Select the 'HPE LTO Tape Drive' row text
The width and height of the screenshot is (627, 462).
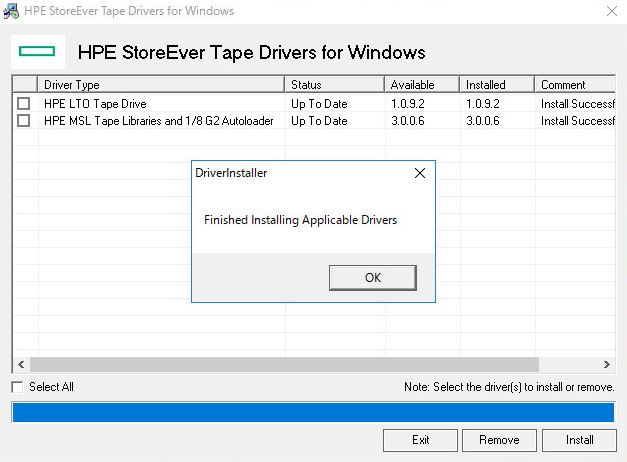click(95, 104)
